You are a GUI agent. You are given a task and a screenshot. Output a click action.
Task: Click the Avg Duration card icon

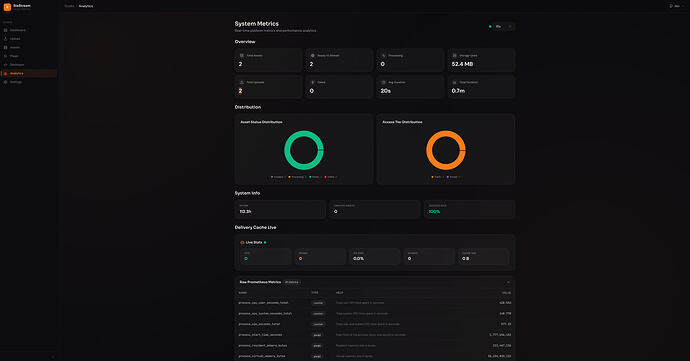click(383, 82)
